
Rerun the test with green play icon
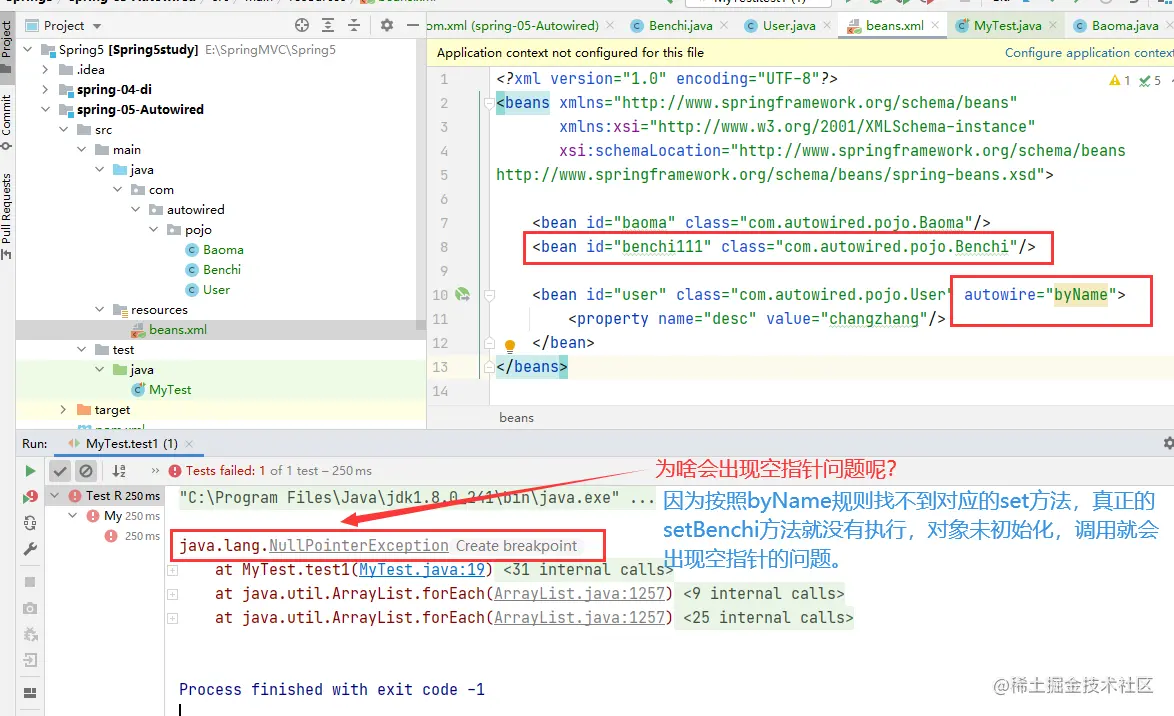coord(30,471)
